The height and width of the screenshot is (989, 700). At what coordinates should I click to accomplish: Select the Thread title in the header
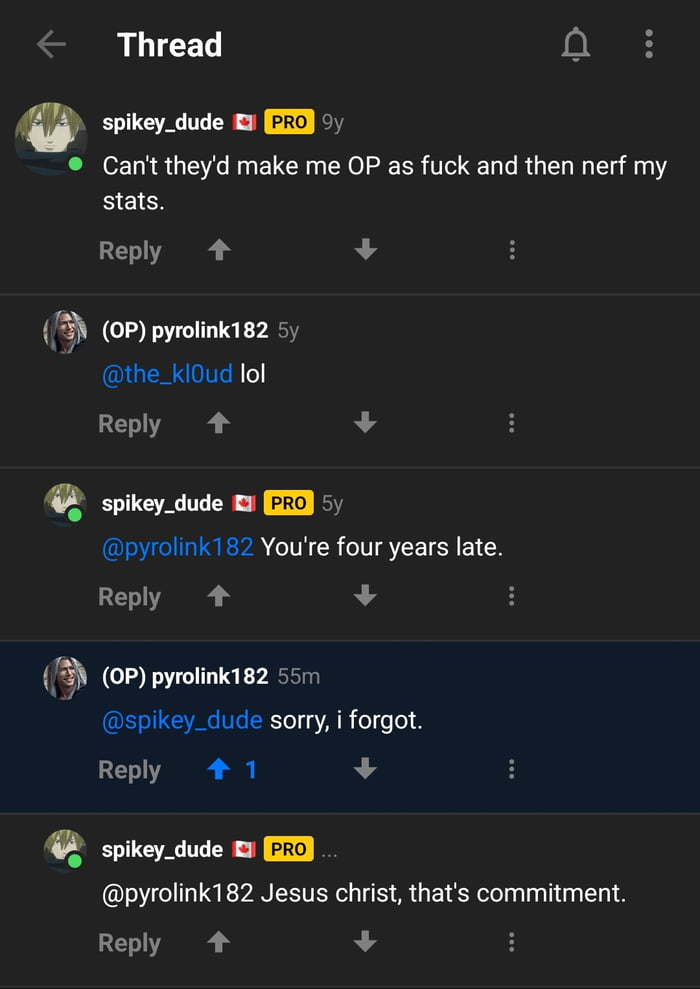170,44
